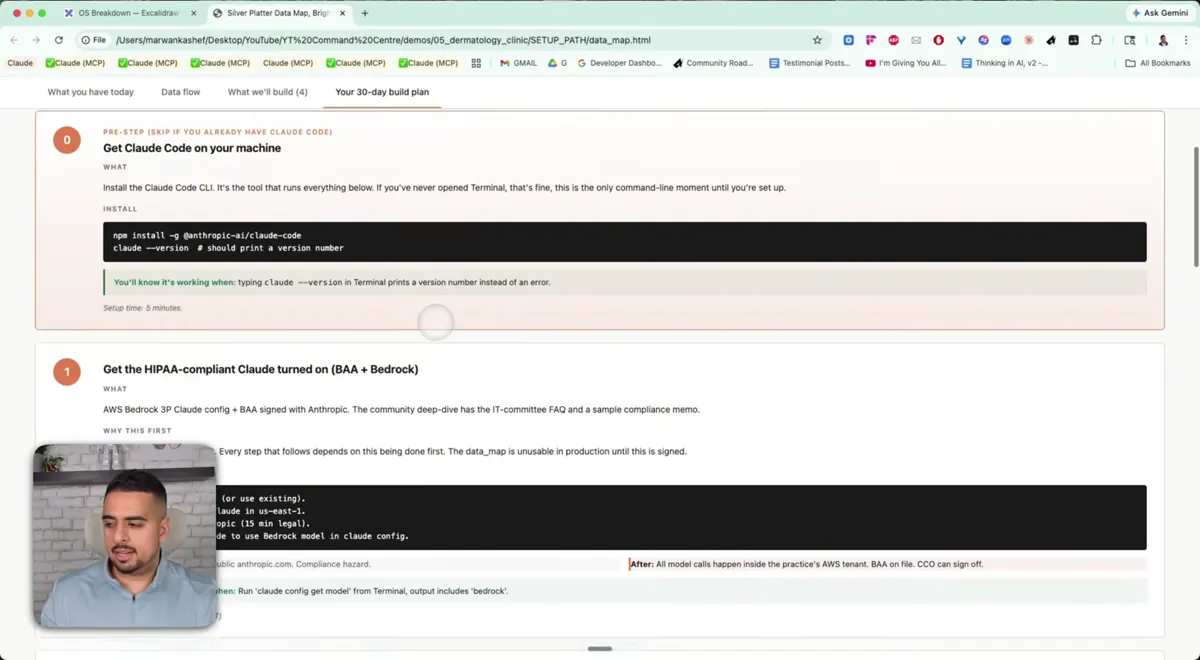Click the step 0 number badge

click(x=67, y=140)
